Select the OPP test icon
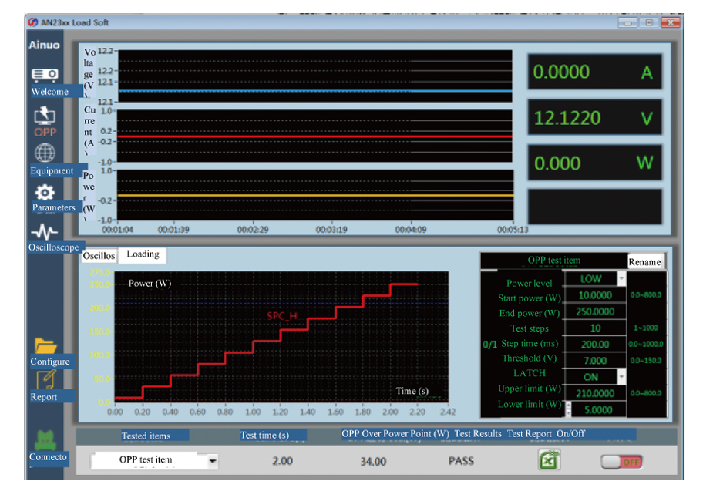The width and height of the screenshot is (702, 494). pyautogui.click(x=45, y=116)
